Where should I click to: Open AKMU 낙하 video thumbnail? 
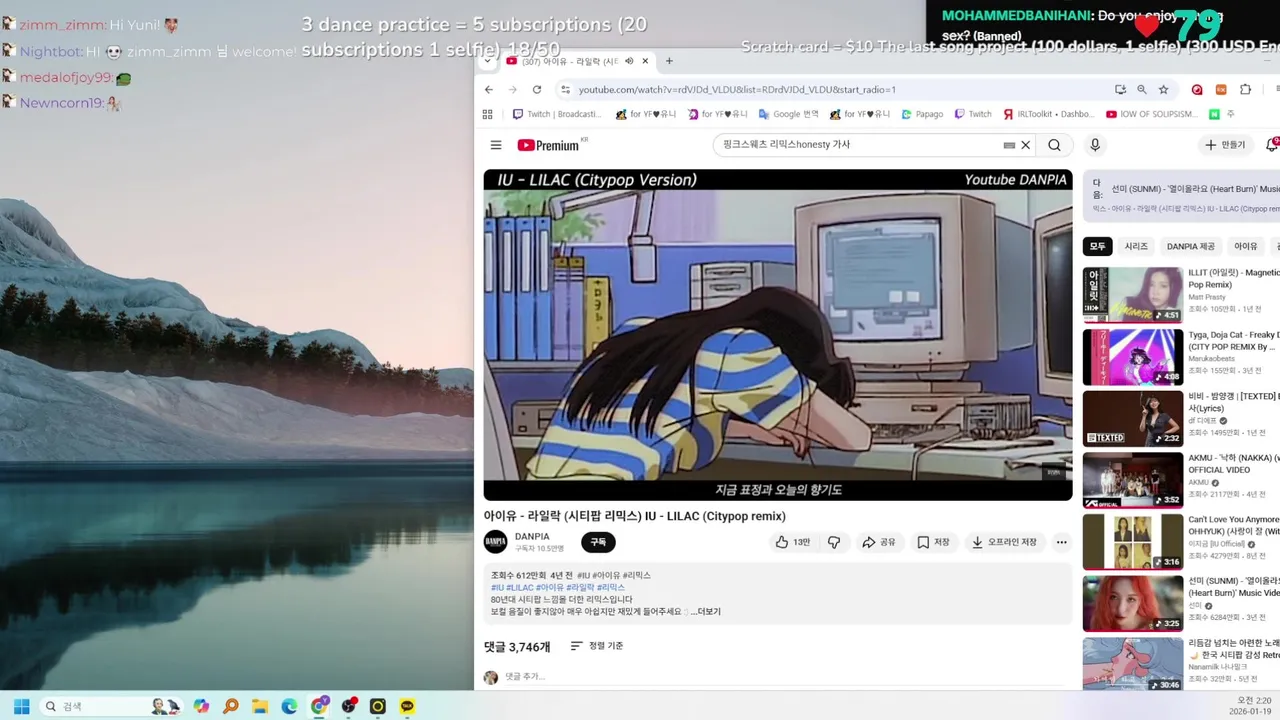(x=1133, y=480)
